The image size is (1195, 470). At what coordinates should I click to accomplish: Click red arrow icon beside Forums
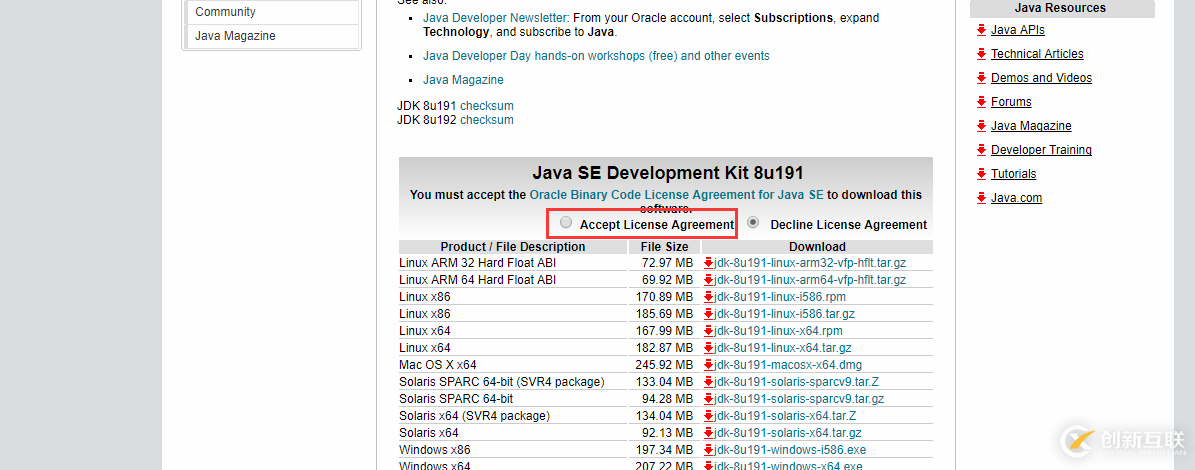pyautogui.click(x=982, y=102)
